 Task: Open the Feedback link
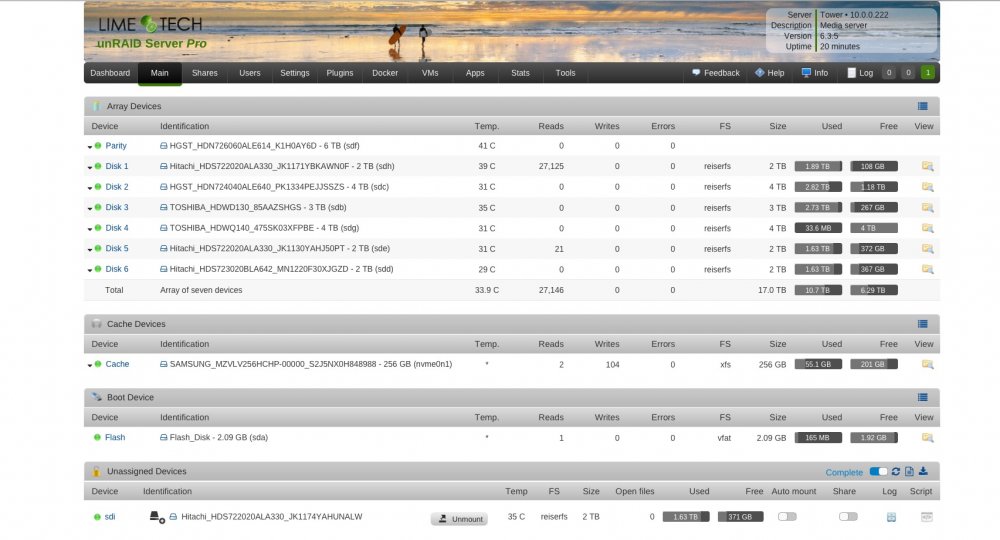(x=716, y=73)
